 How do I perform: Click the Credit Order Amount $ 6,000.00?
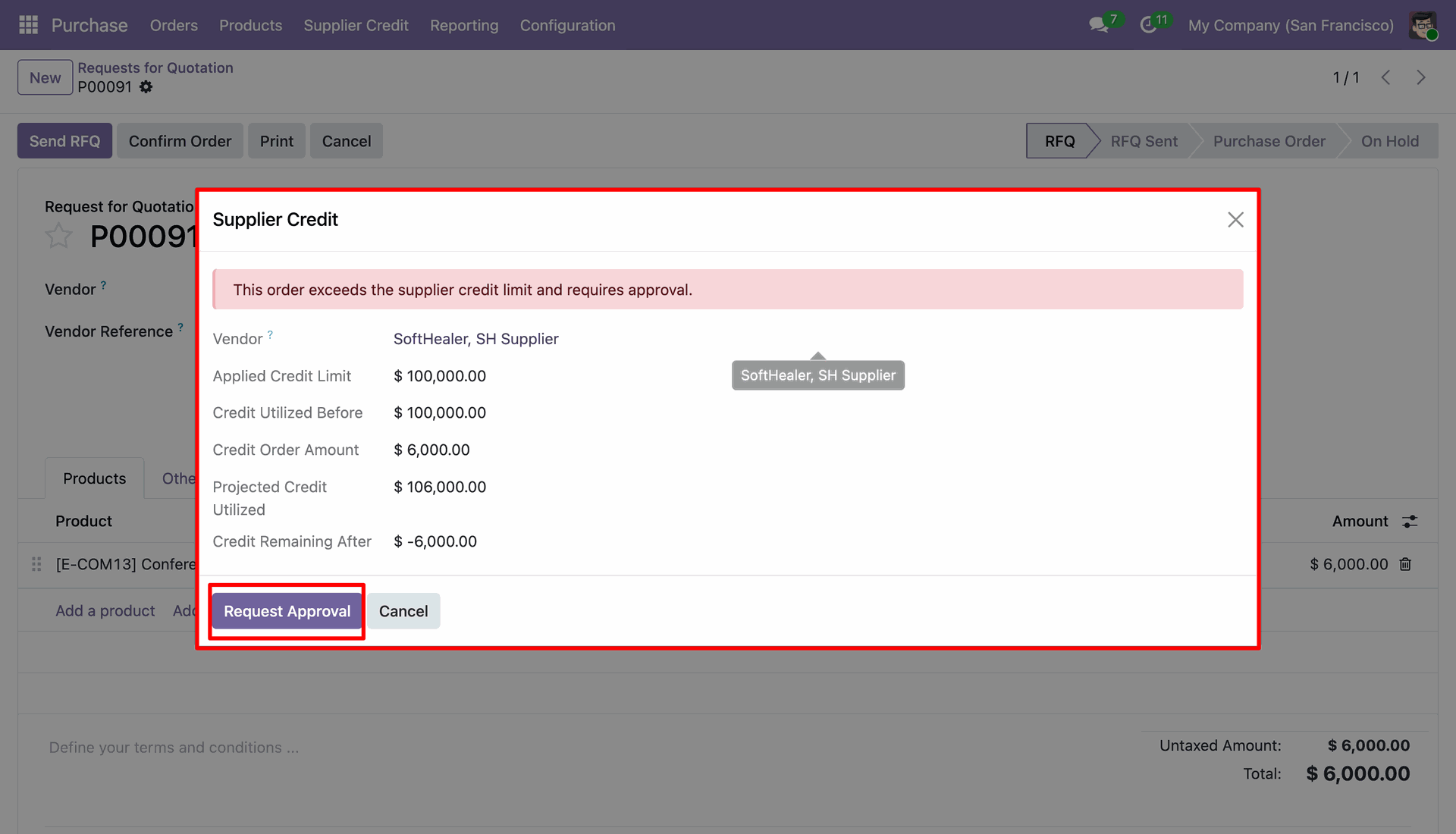click(x=431, y=450)
